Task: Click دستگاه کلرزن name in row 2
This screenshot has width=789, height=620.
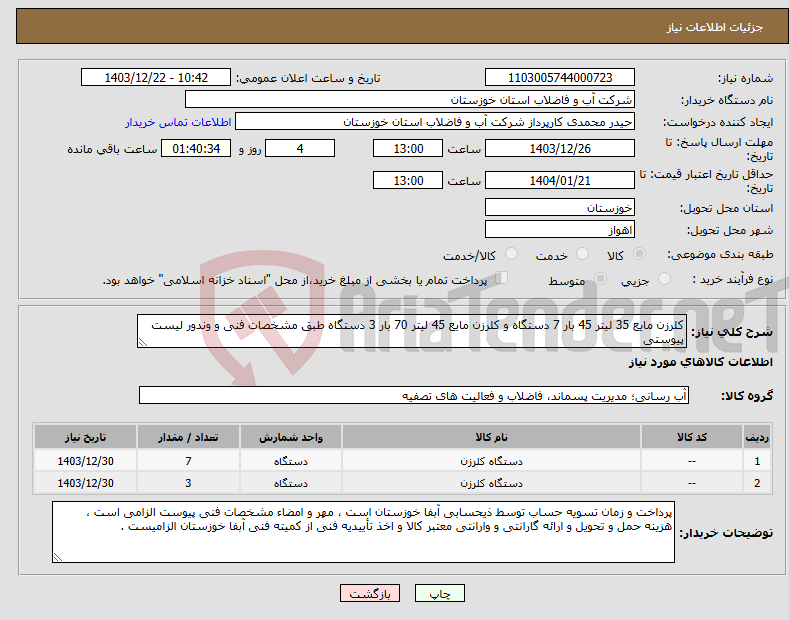Action: (491, 483)
